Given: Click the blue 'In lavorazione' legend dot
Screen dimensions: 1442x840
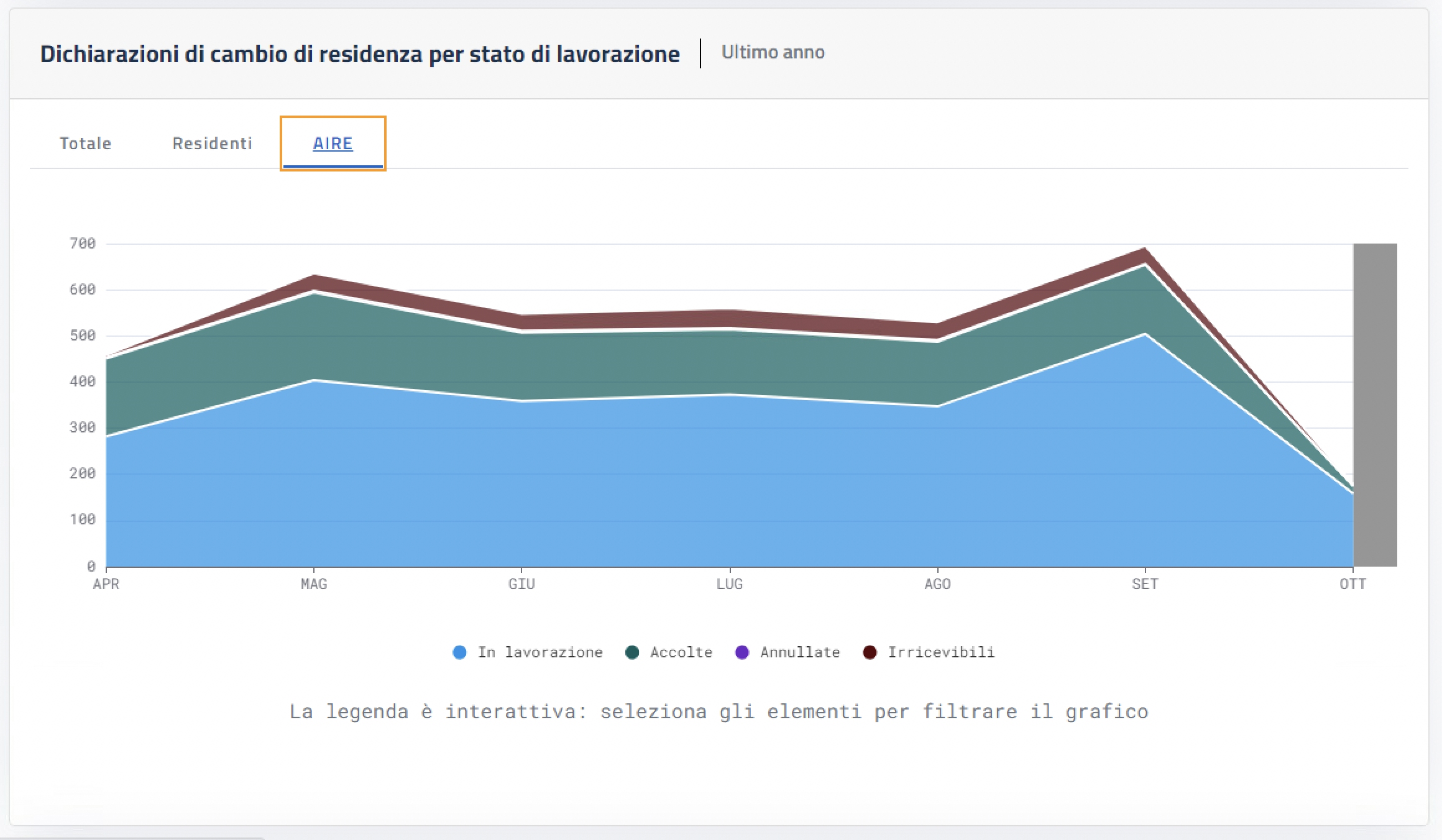Looking at the screenshot, I should click(x=458, y=652).
